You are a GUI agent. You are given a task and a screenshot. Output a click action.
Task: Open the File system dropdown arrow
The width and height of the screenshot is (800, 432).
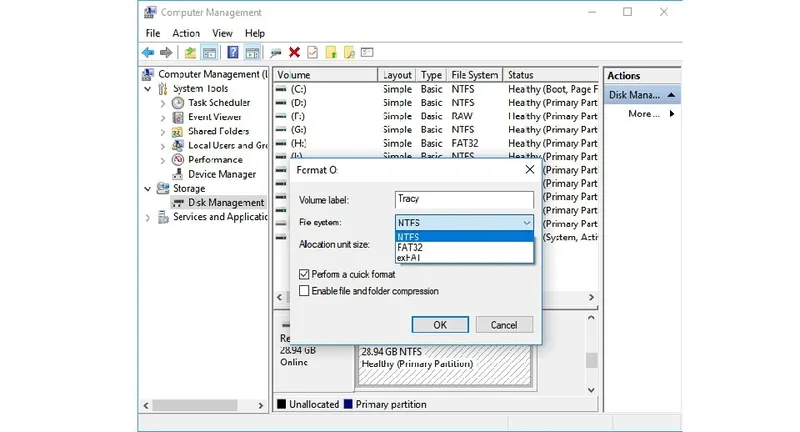point(527,223)
